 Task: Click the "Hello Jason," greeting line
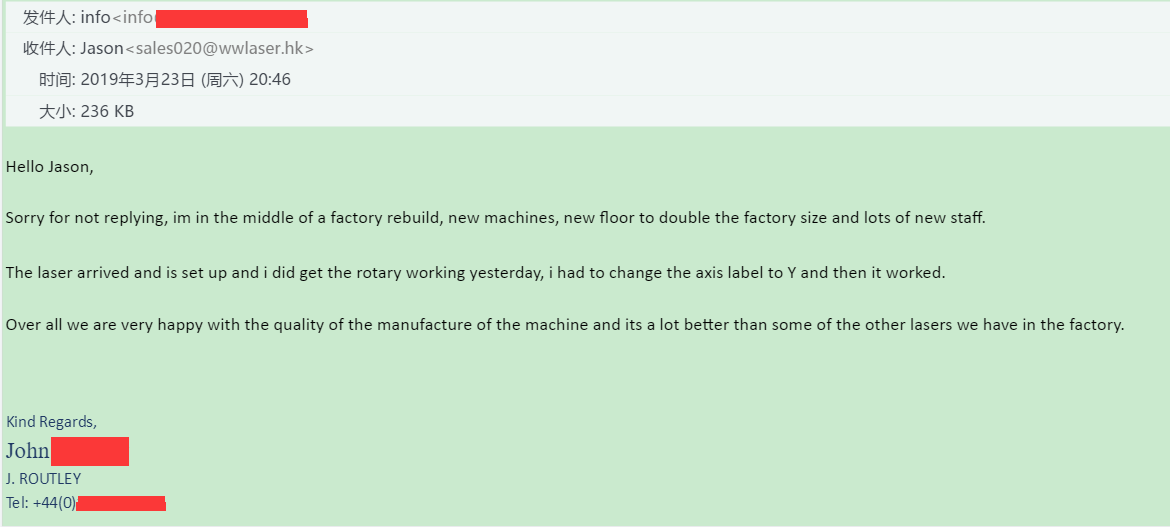point(50,167)
